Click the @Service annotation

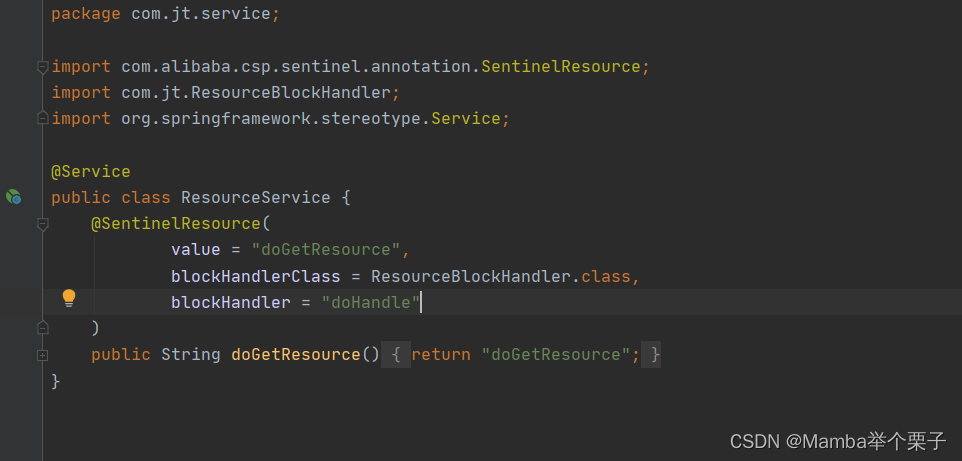91,171
